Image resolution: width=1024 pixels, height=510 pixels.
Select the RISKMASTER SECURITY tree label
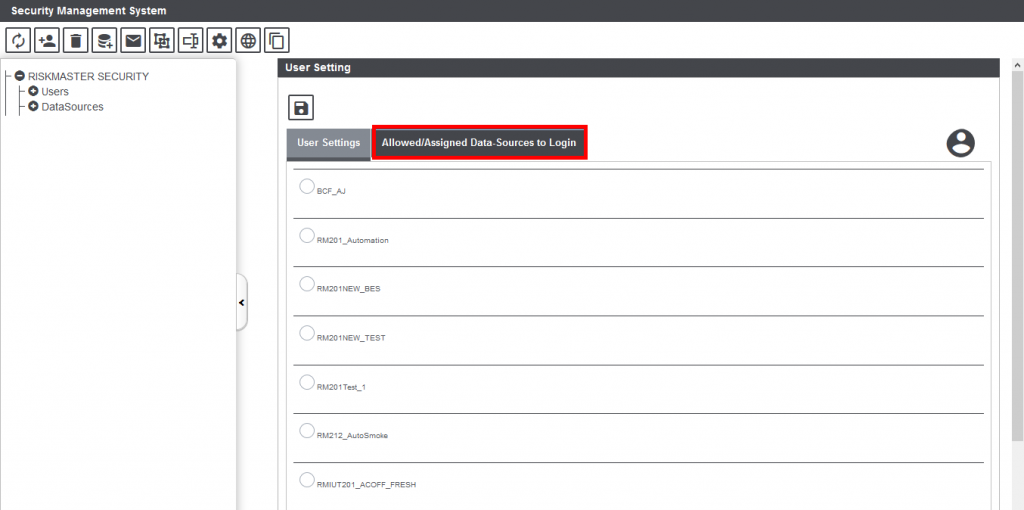pyautogui.click(x=88, y=76)
